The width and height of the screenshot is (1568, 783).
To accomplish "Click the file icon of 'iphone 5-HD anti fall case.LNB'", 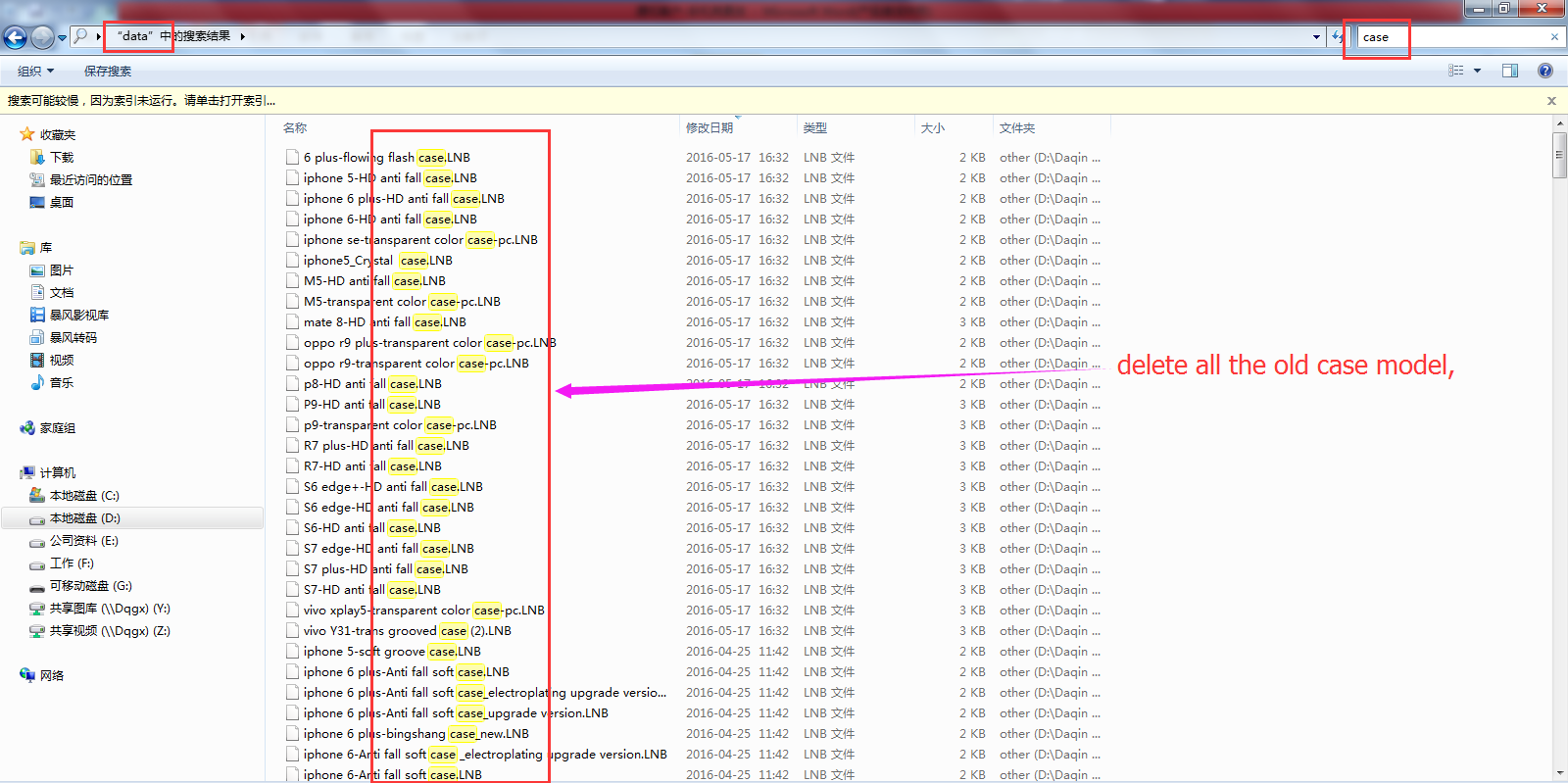I will point(292,178).
